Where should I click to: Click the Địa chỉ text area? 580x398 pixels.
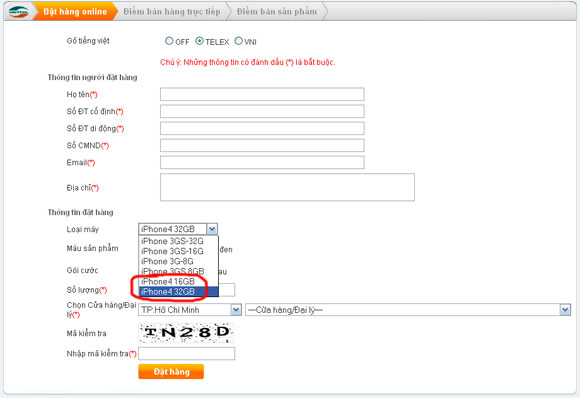tap(287, 187)
